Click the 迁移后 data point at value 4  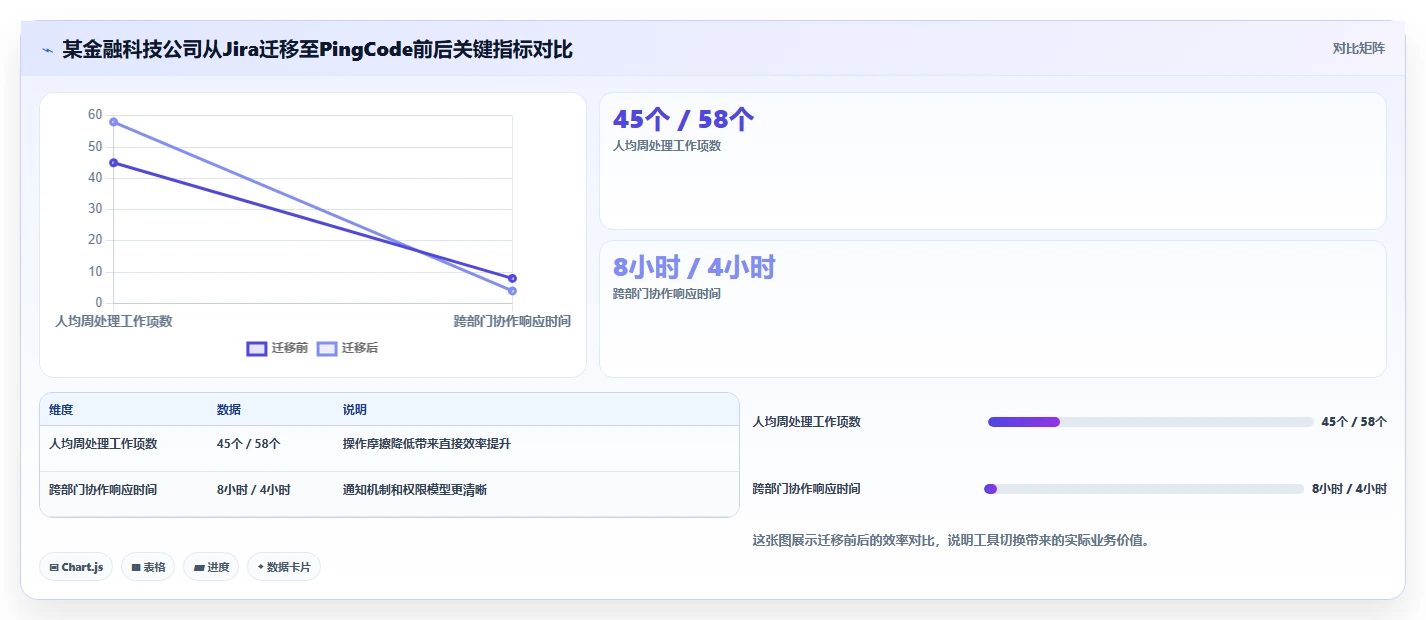512,291
